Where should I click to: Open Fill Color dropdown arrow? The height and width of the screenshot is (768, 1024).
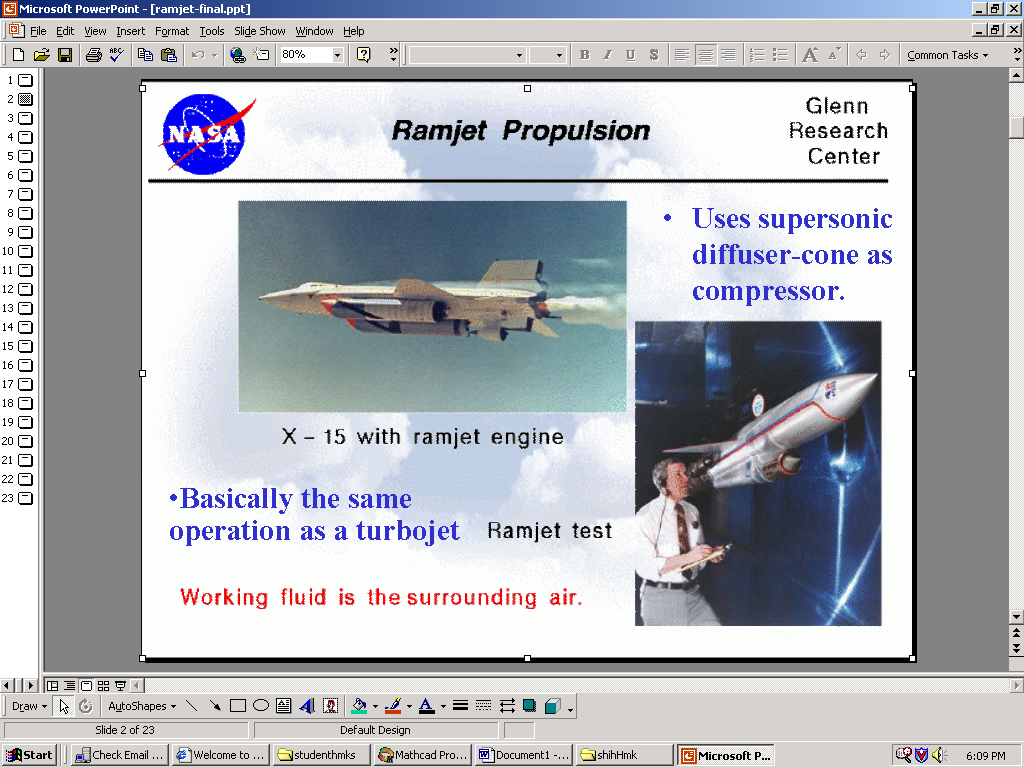tap(375, 706)
